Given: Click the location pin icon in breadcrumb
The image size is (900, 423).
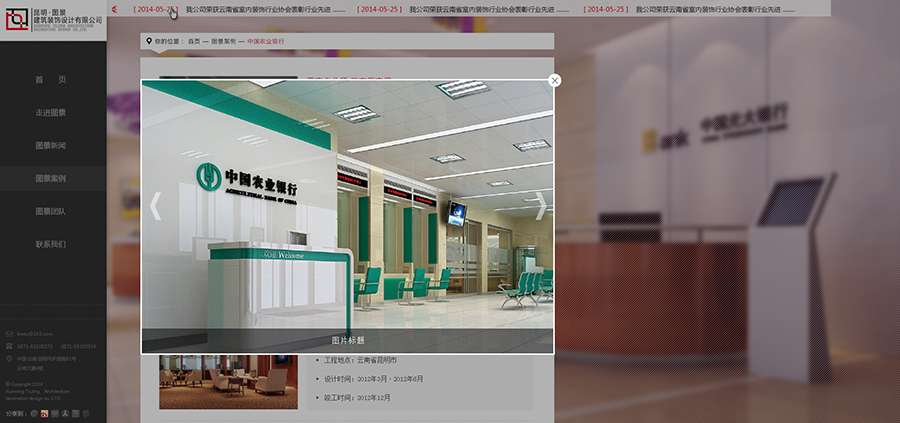Looking at the screenshot, I should [x=149, y=41].
